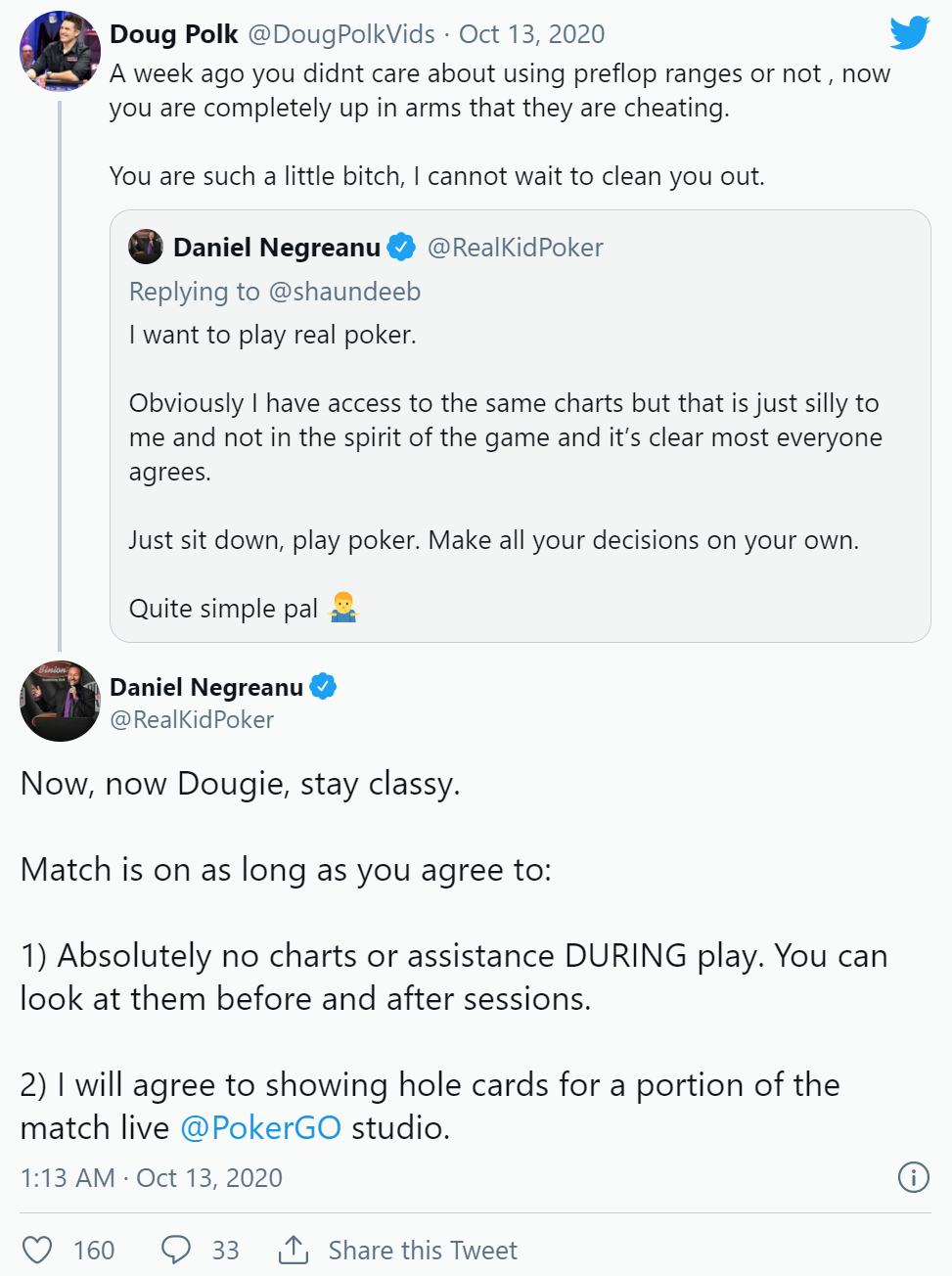The width and height of the screenshot is (952, 1276).
Task: Open Daniel Negreanu's large profile picture
Action: tap(60, 701)
